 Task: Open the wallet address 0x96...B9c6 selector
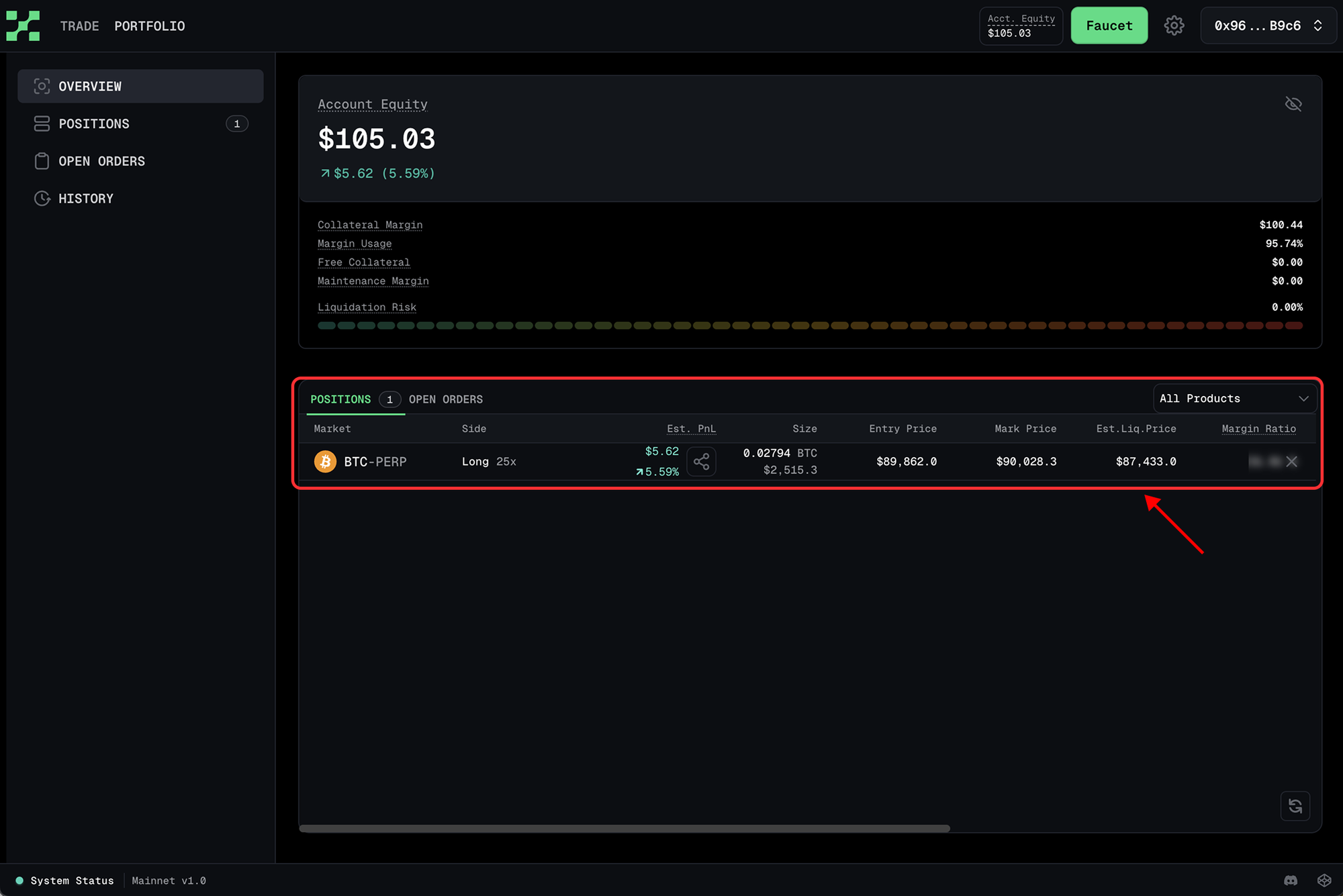(x=1268, y=26)
